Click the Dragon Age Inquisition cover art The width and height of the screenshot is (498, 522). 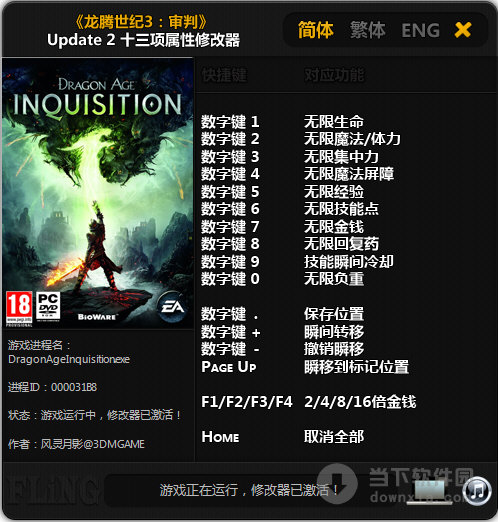click(x=98, y=193)
